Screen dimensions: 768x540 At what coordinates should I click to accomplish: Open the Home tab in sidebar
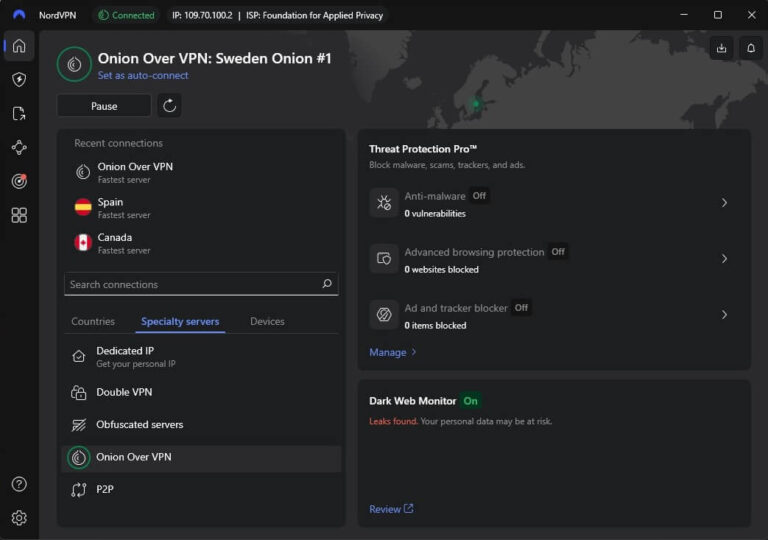coord(19,46)
